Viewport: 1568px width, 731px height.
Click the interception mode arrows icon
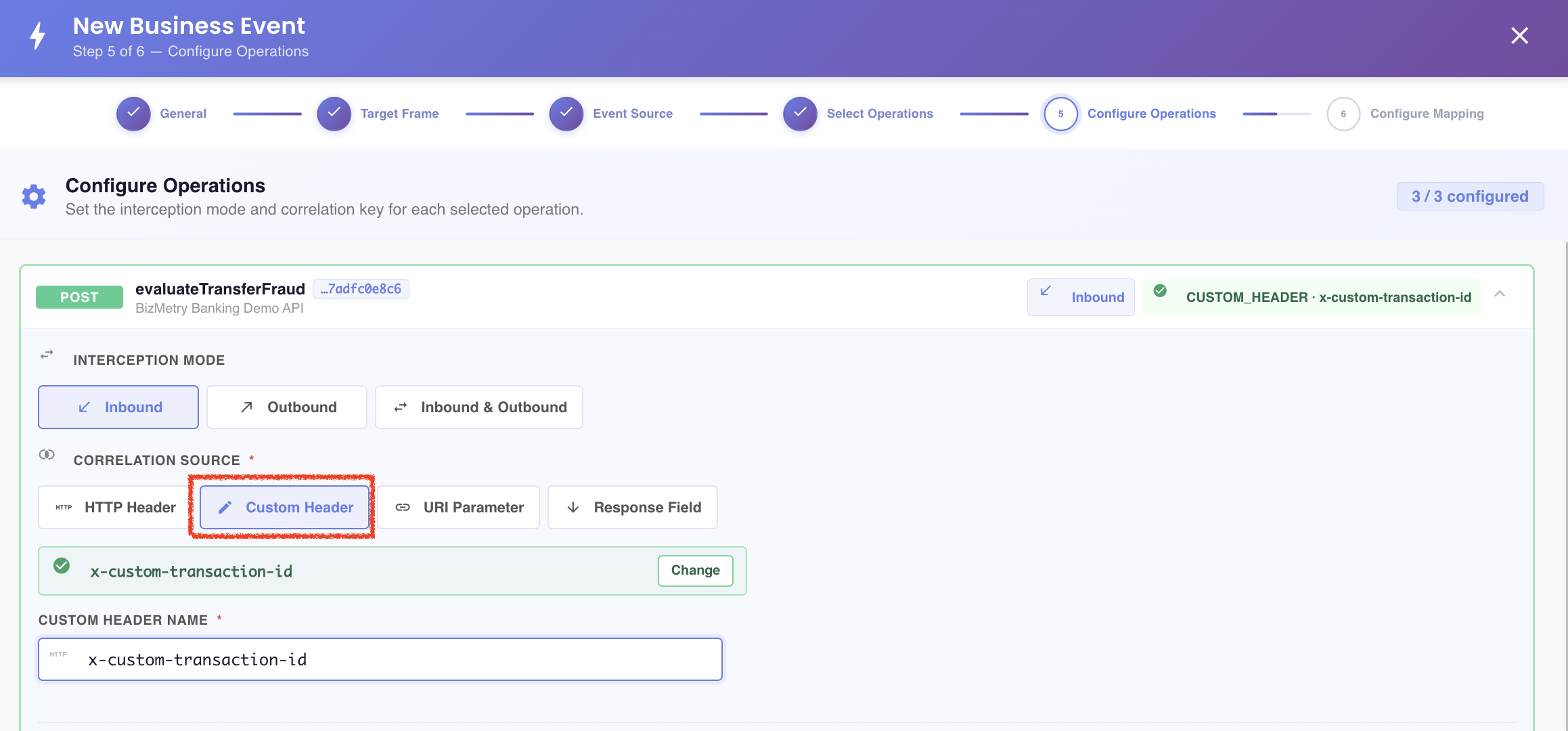(47, 355)
